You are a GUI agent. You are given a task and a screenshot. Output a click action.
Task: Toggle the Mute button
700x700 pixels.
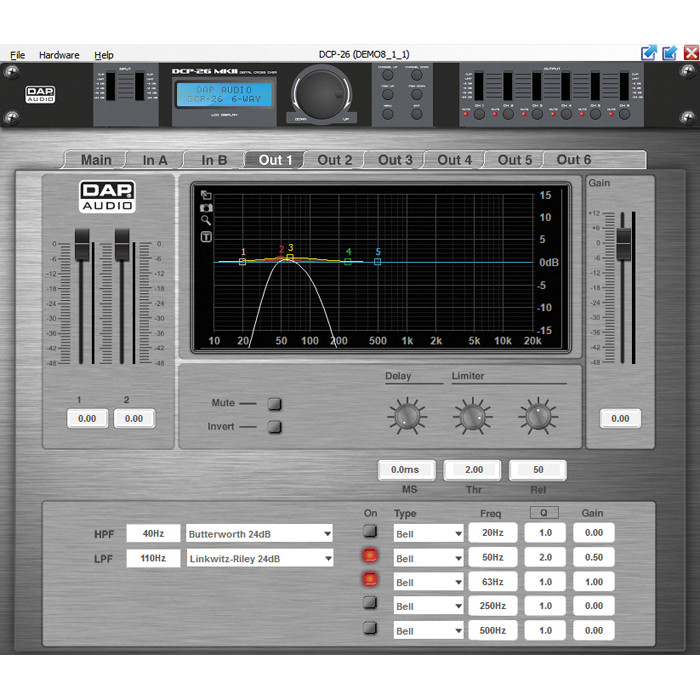click(x=274, y=404)
